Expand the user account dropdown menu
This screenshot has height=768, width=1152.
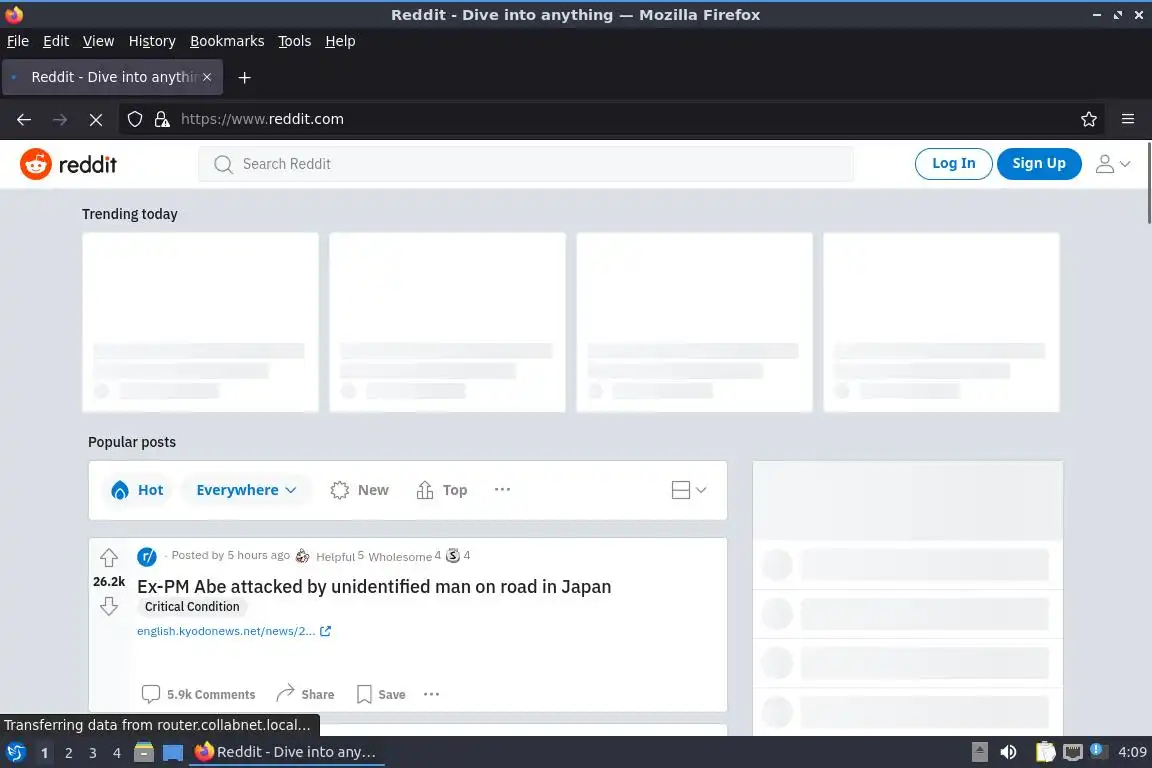[x=1113, y=164]
